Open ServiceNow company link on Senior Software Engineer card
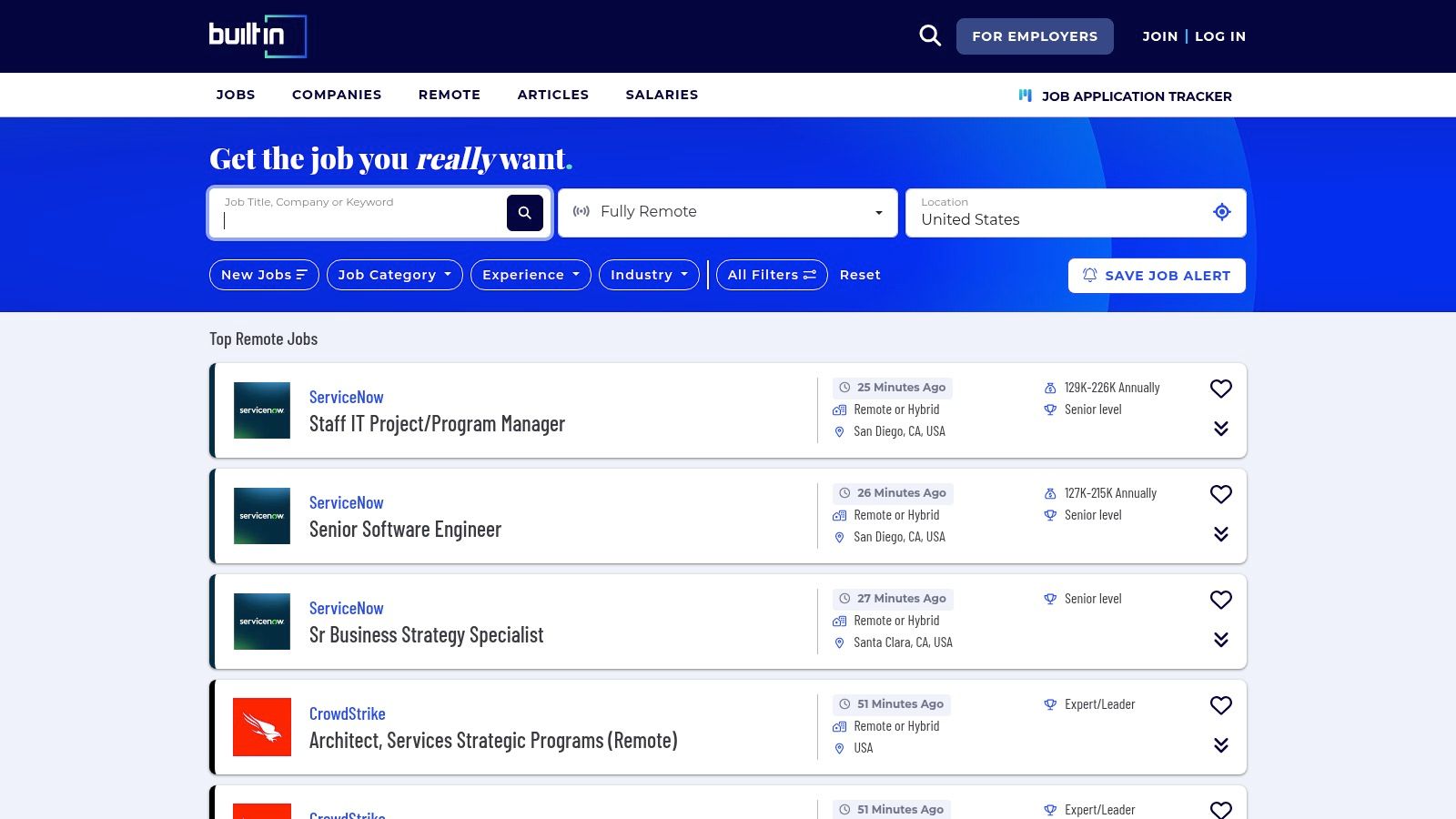The width and height of the screenshot is (1456, 819). point(346,502)
